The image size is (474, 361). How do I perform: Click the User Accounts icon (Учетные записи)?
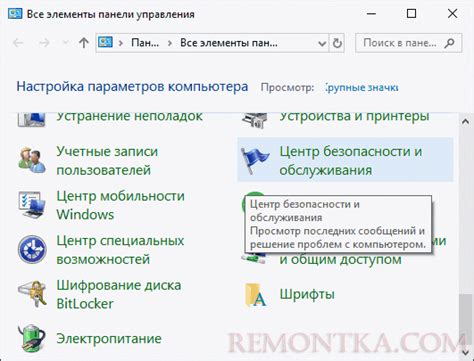32,160
